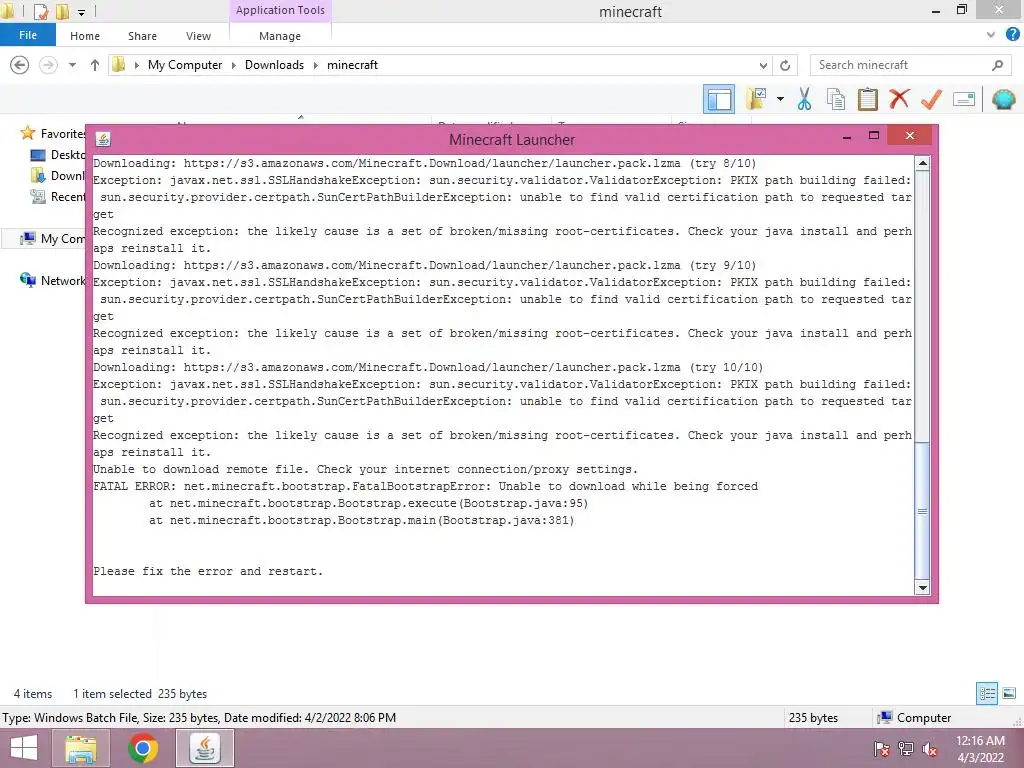Switch to the View ribbon tab

198,36
